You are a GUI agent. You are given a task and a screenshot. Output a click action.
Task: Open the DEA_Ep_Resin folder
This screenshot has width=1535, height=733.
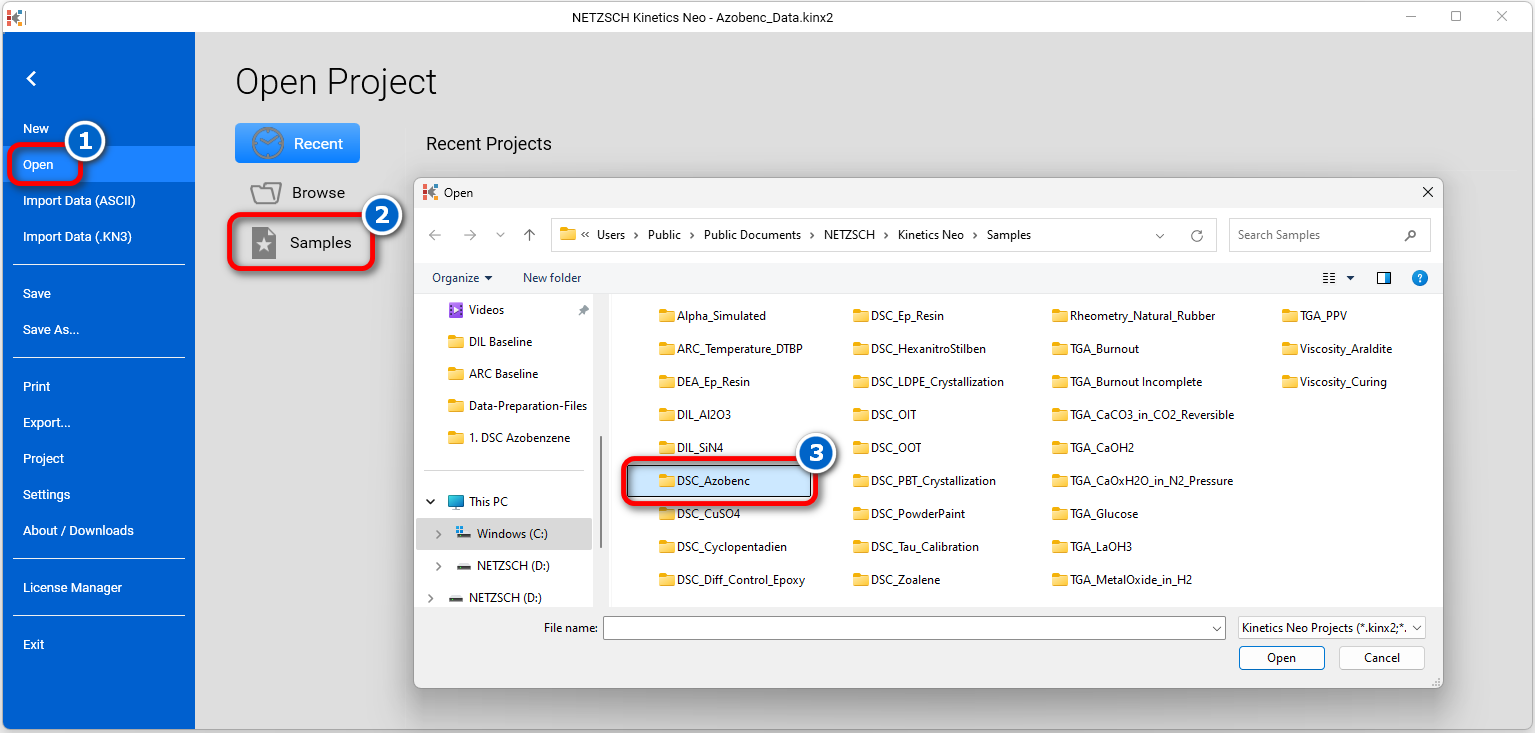click(x=705, y=382)
